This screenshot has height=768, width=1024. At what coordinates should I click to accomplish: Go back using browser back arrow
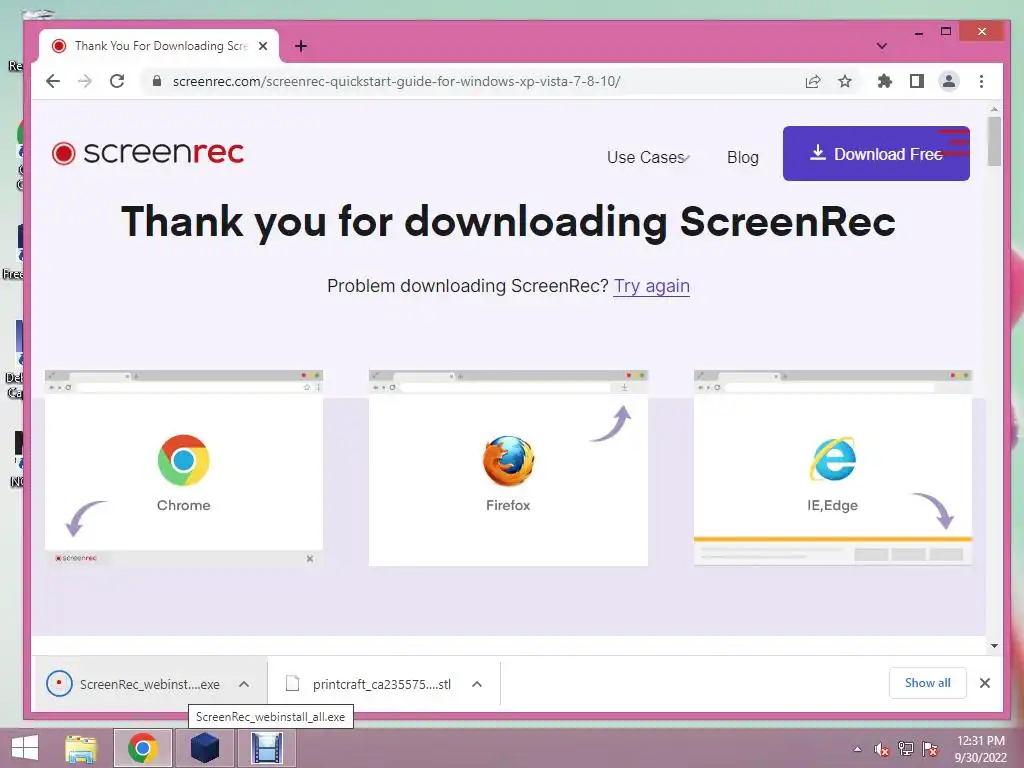54,81
